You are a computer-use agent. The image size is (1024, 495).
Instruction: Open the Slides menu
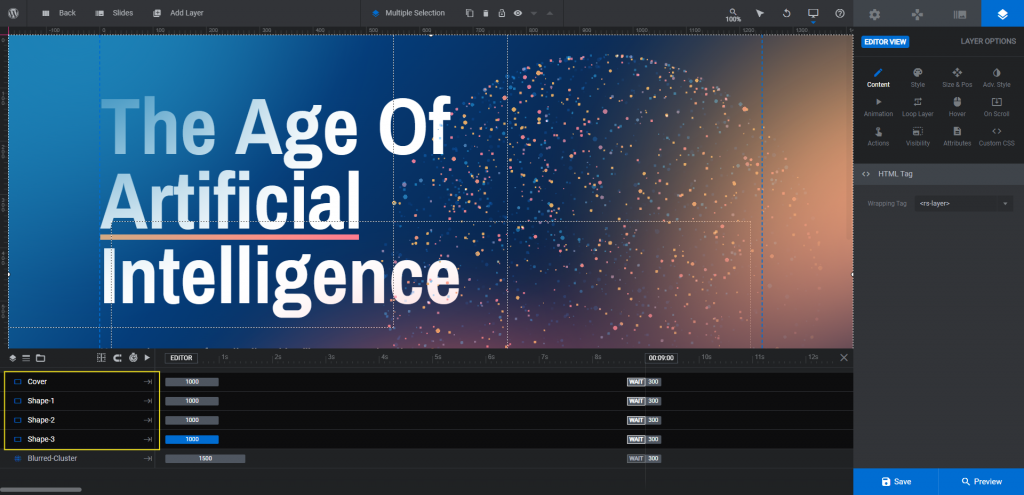(114, 14)
